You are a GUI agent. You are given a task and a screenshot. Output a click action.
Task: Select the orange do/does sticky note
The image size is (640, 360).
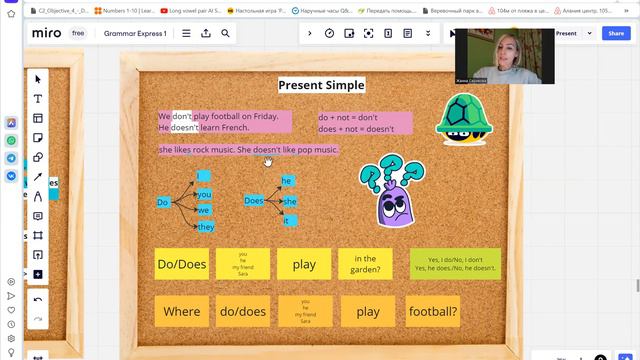pos(243,311)
